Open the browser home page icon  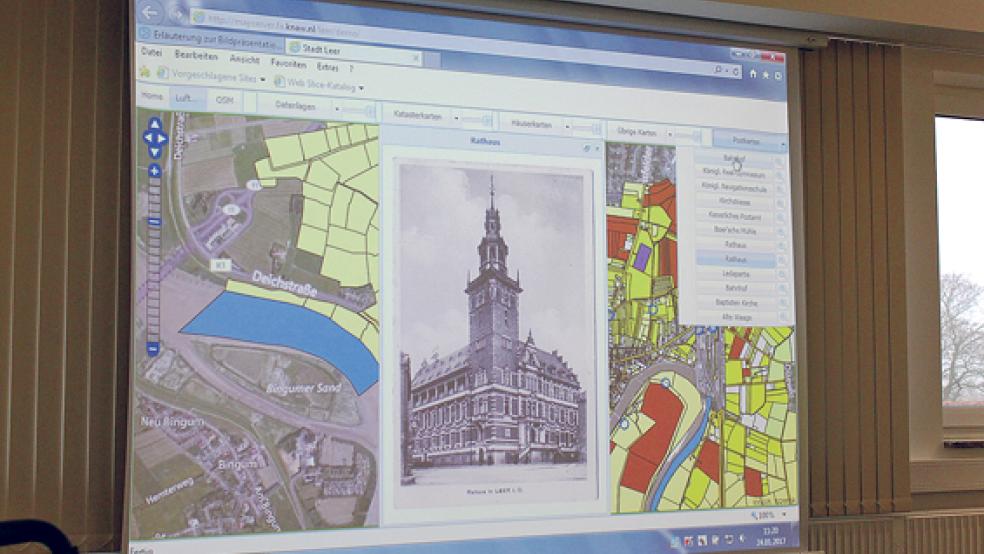[753, 73]
